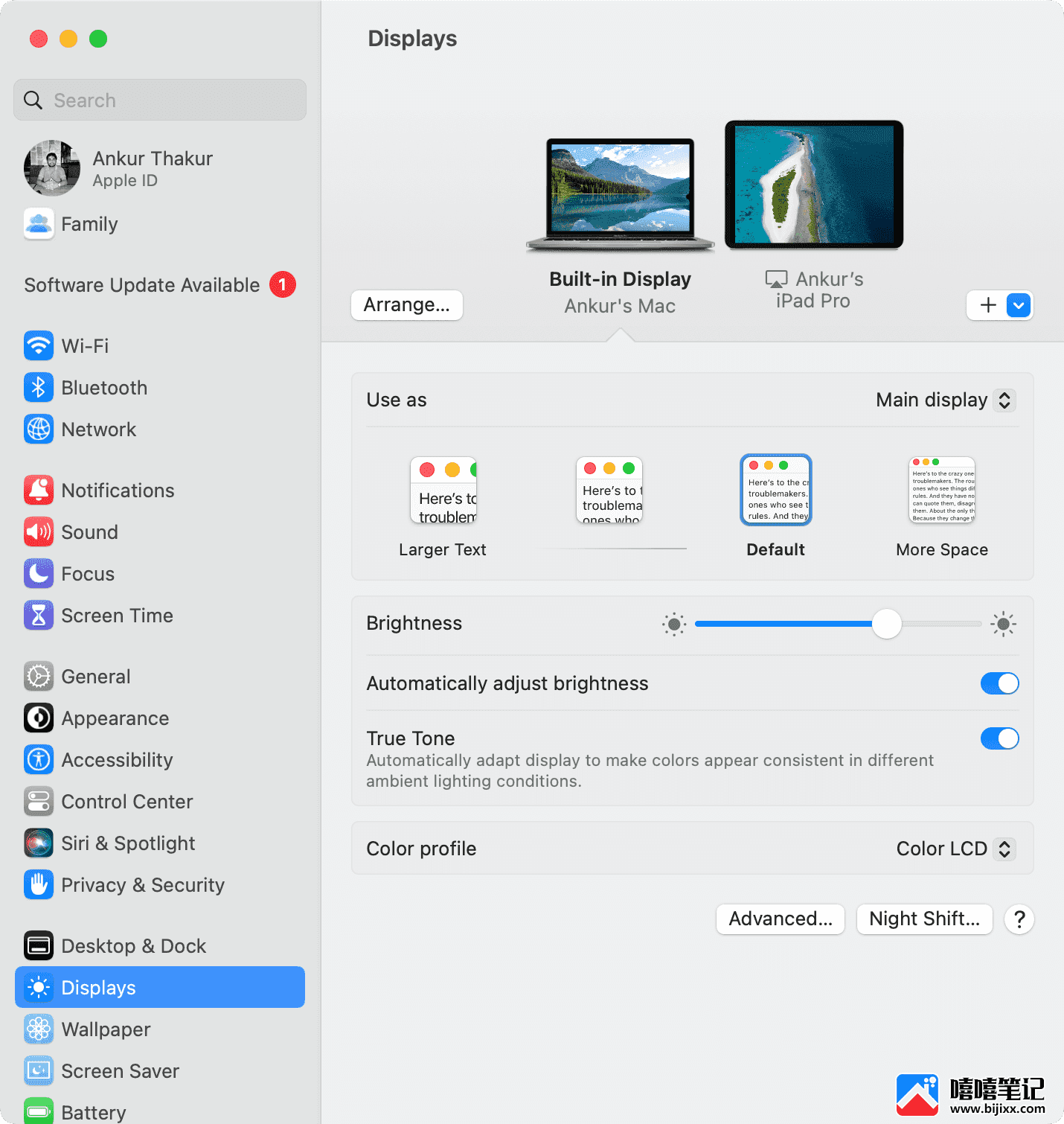Click the Search input field
Screen dimensions: 1064x1124
coord(160,100)
